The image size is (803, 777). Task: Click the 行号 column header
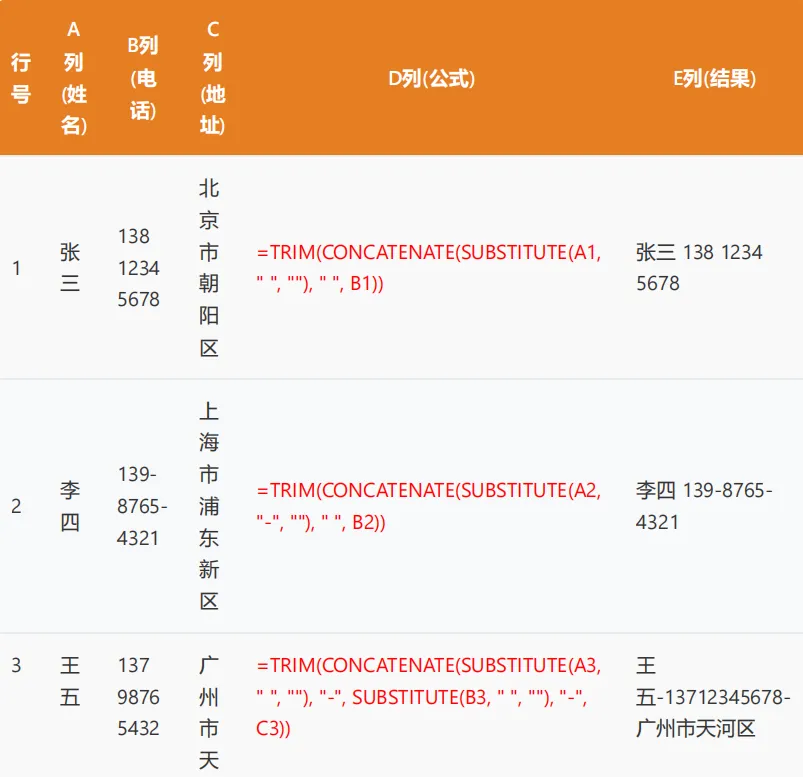21,78
